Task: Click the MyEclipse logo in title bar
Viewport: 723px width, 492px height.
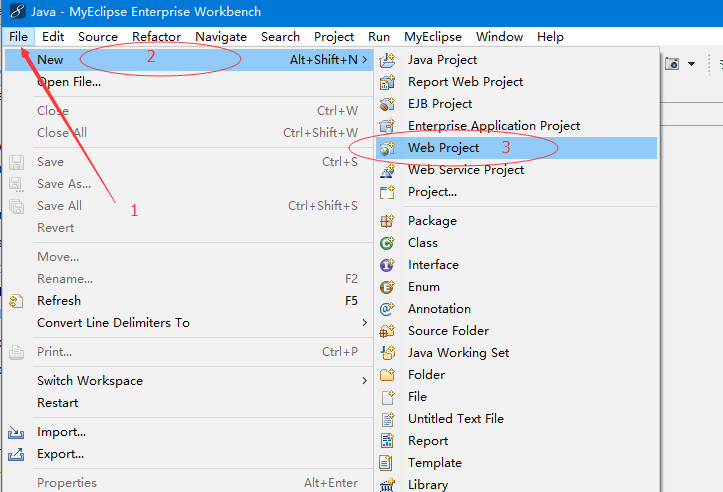Action: (x=18, y=11)
